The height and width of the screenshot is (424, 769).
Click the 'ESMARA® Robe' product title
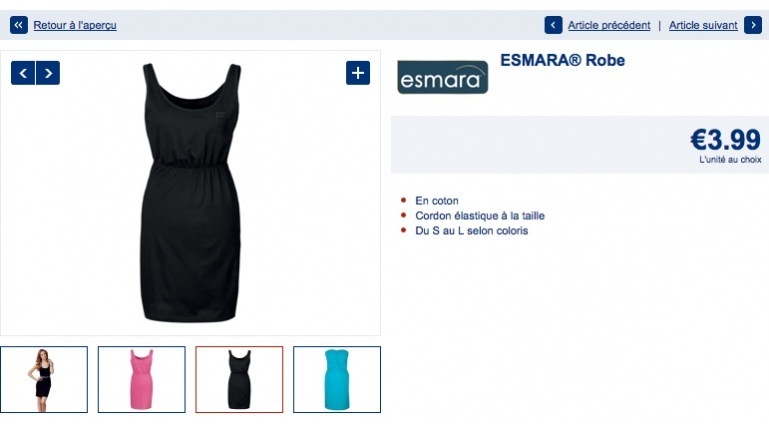pos(563,60)
